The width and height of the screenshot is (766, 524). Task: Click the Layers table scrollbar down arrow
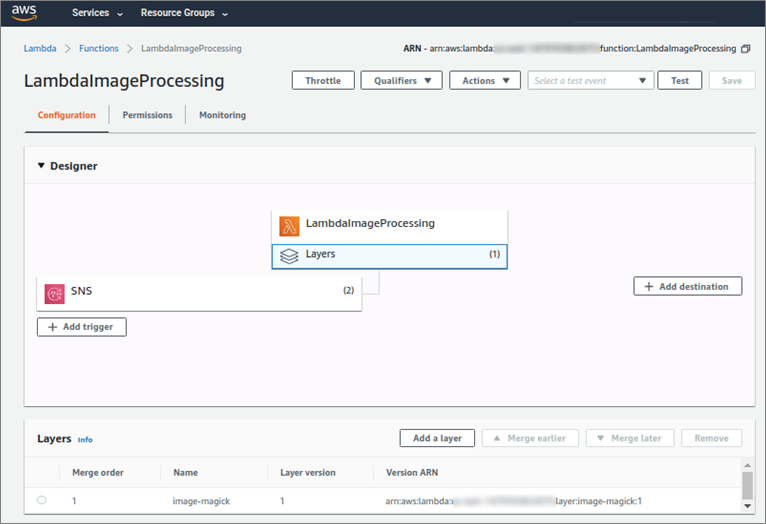coord(747,506)
